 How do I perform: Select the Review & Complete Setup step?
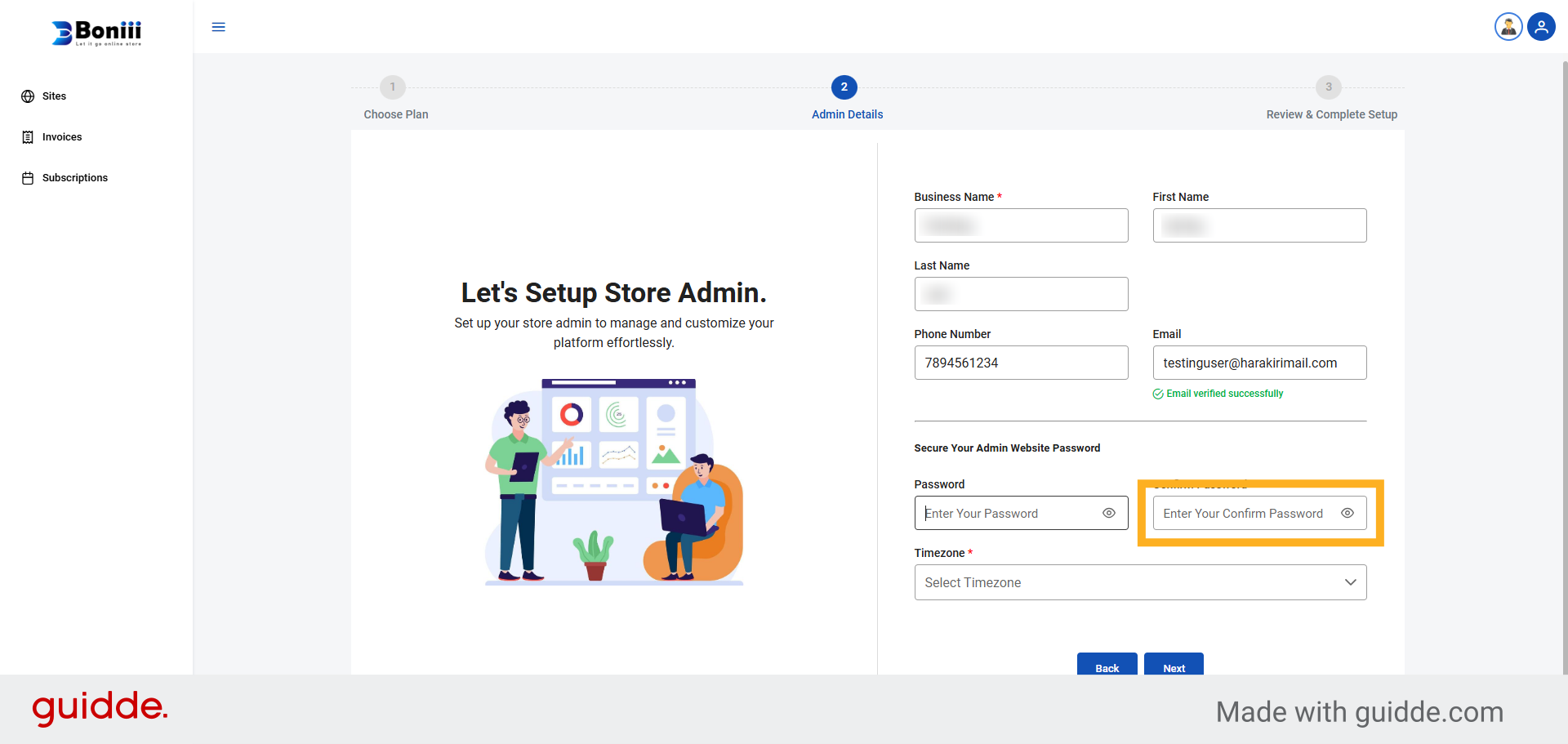[1328, 87]
